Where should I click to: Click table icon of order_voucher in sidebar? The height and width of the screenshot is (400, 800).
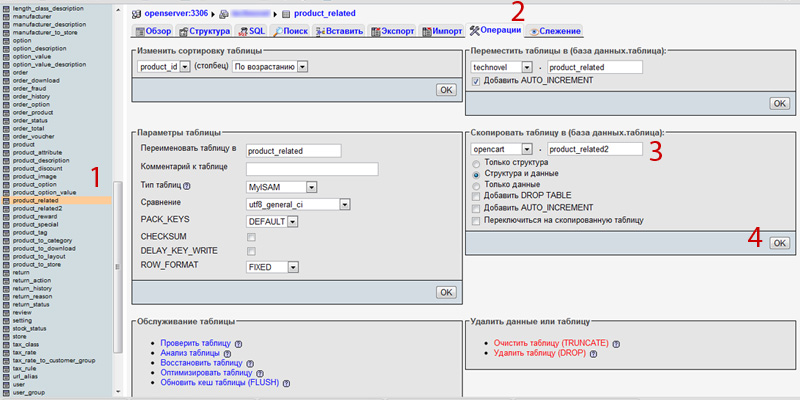[6, 137]
